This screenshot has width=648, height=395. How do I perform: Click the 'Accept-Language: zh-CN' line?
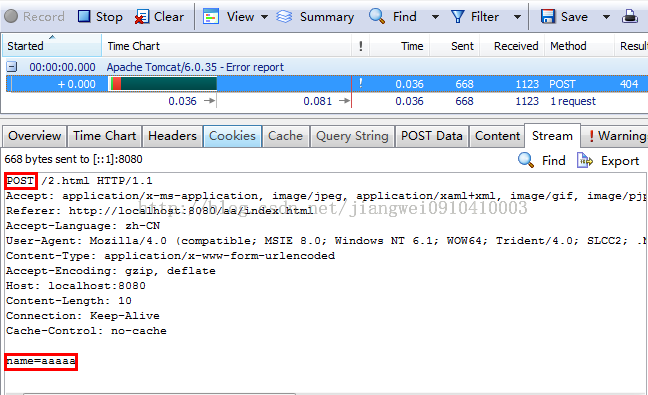[83, 226]
